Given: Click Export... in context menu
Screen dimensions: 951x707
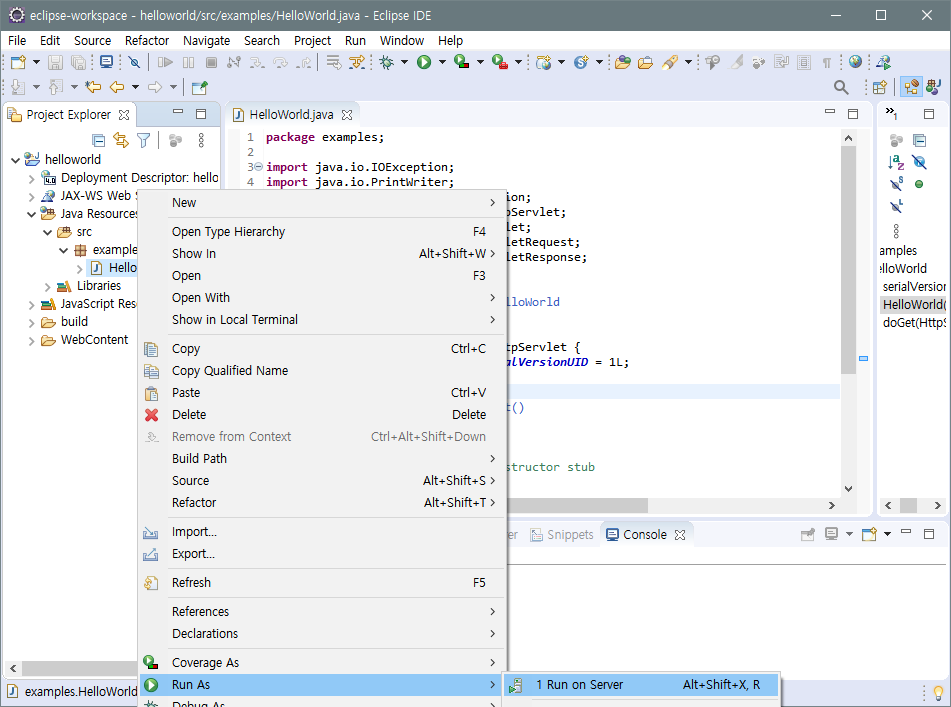Looking at the screenshot, I should coord(322,554).
